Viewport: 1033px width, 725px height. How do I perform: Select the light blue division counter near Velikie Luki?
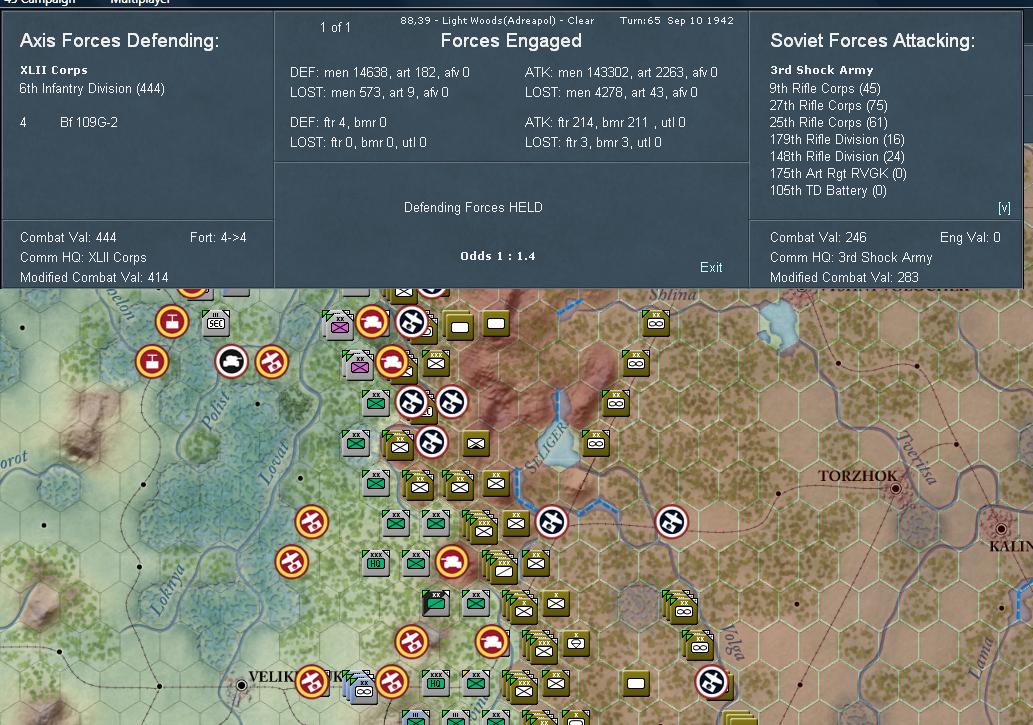pyautogui.click(x=361, y=689)
